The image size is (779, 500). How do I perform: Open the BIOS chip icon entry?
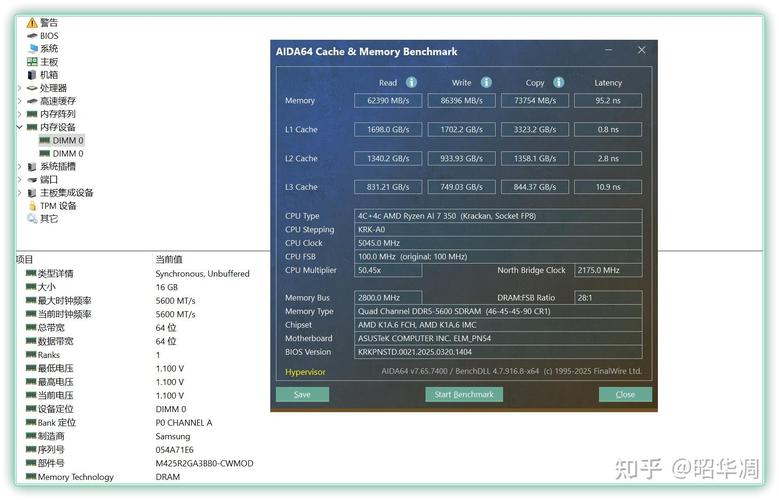(x=33, y=35)
